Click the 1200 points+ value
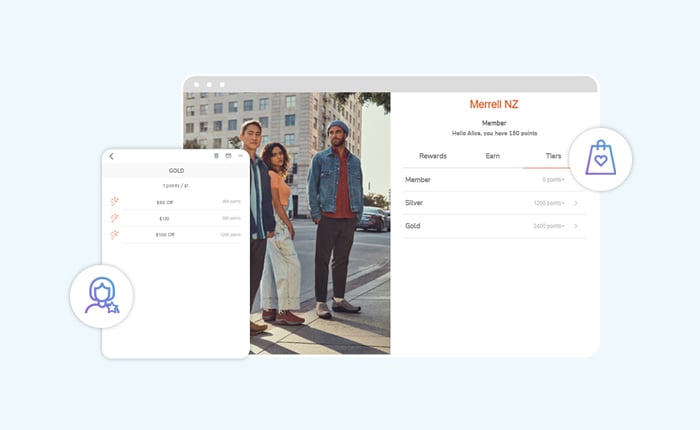 (549, 203)
